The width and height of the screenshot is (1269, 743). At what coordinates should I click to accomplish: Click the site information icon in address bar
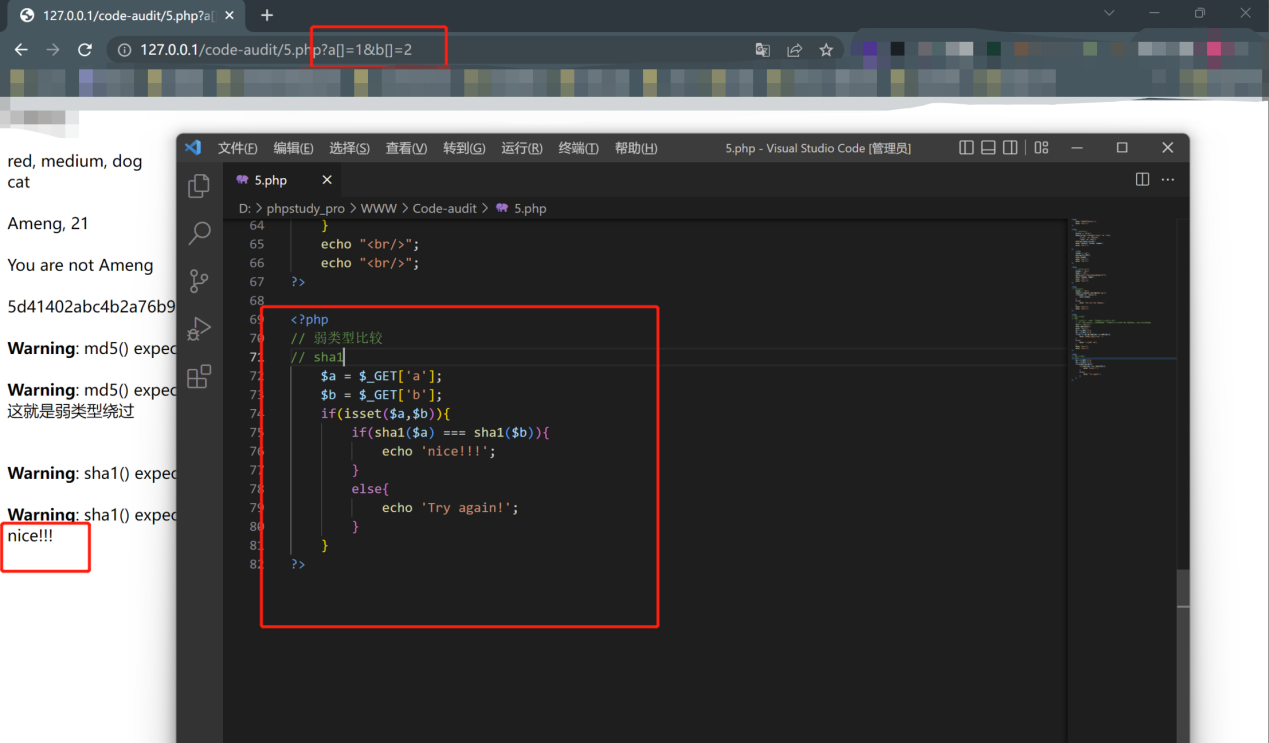(x=124, y=50)
